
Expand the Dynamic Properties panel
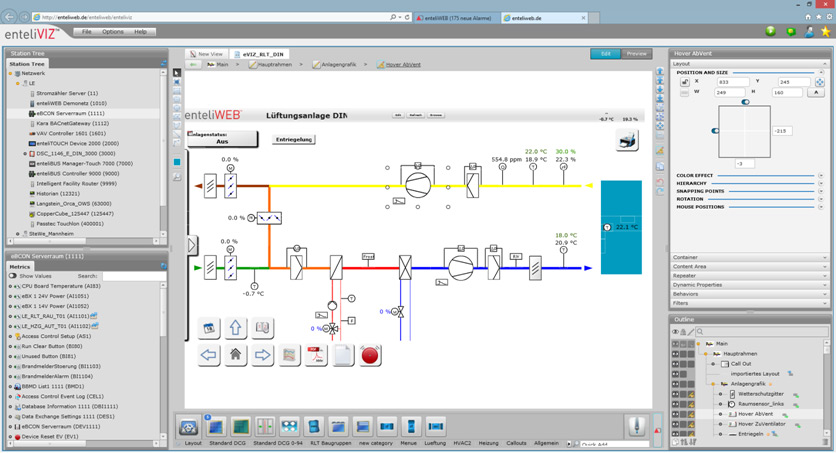[x=749, y=285]
